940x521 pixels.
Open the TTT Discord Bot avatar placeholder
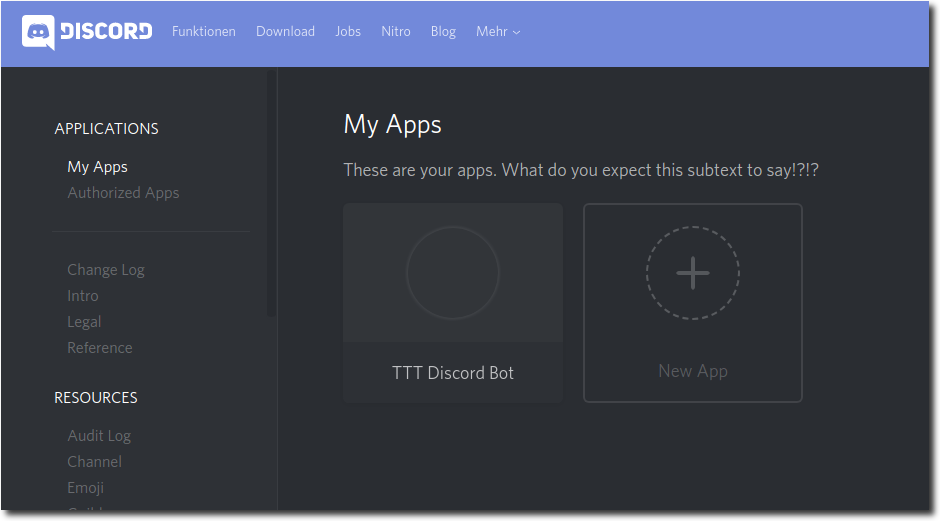point(453,273)
